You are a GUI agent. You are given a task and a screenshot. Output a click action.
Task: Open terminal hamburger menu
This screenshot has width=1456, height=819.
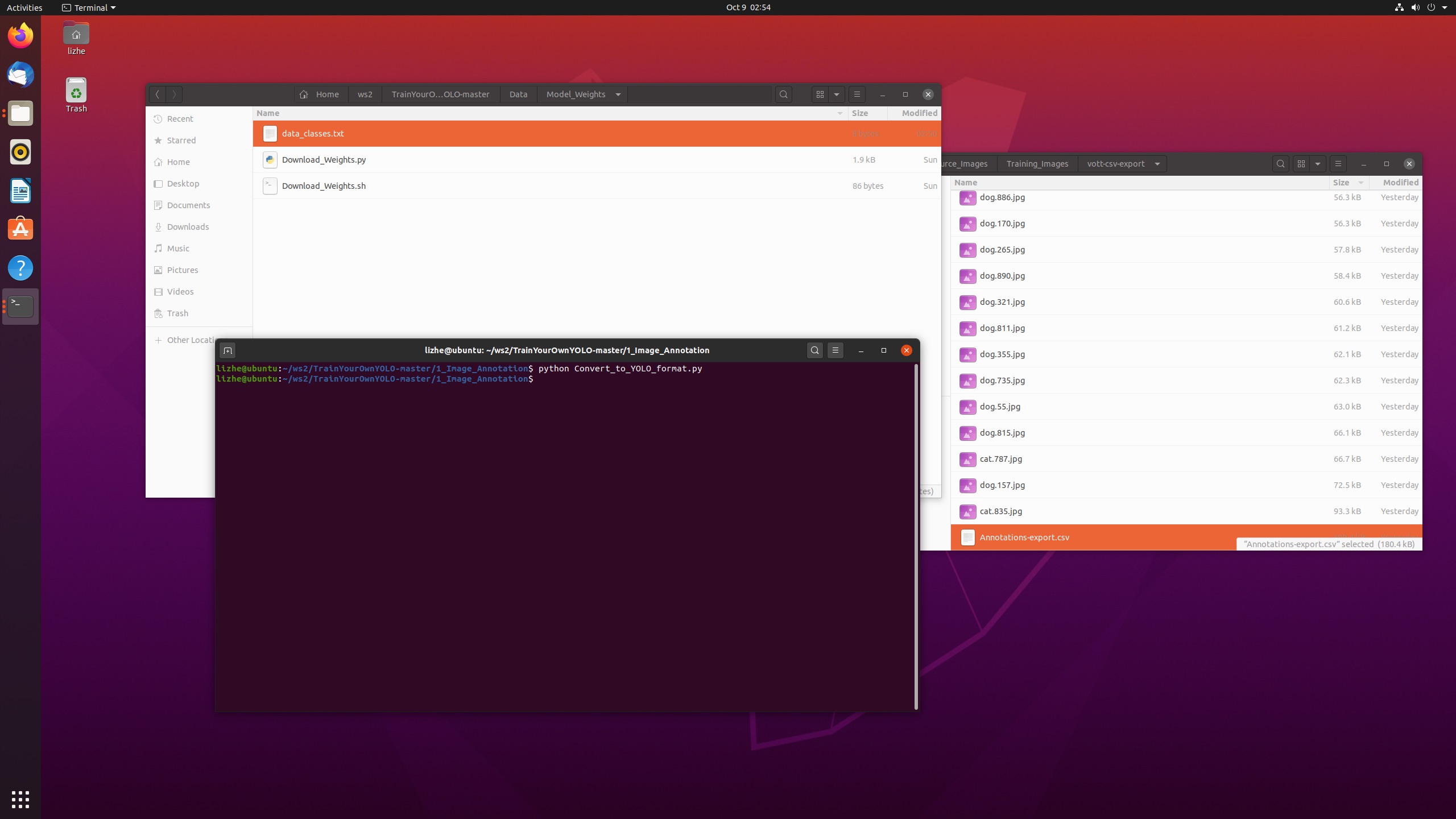[x=835, y=350]
